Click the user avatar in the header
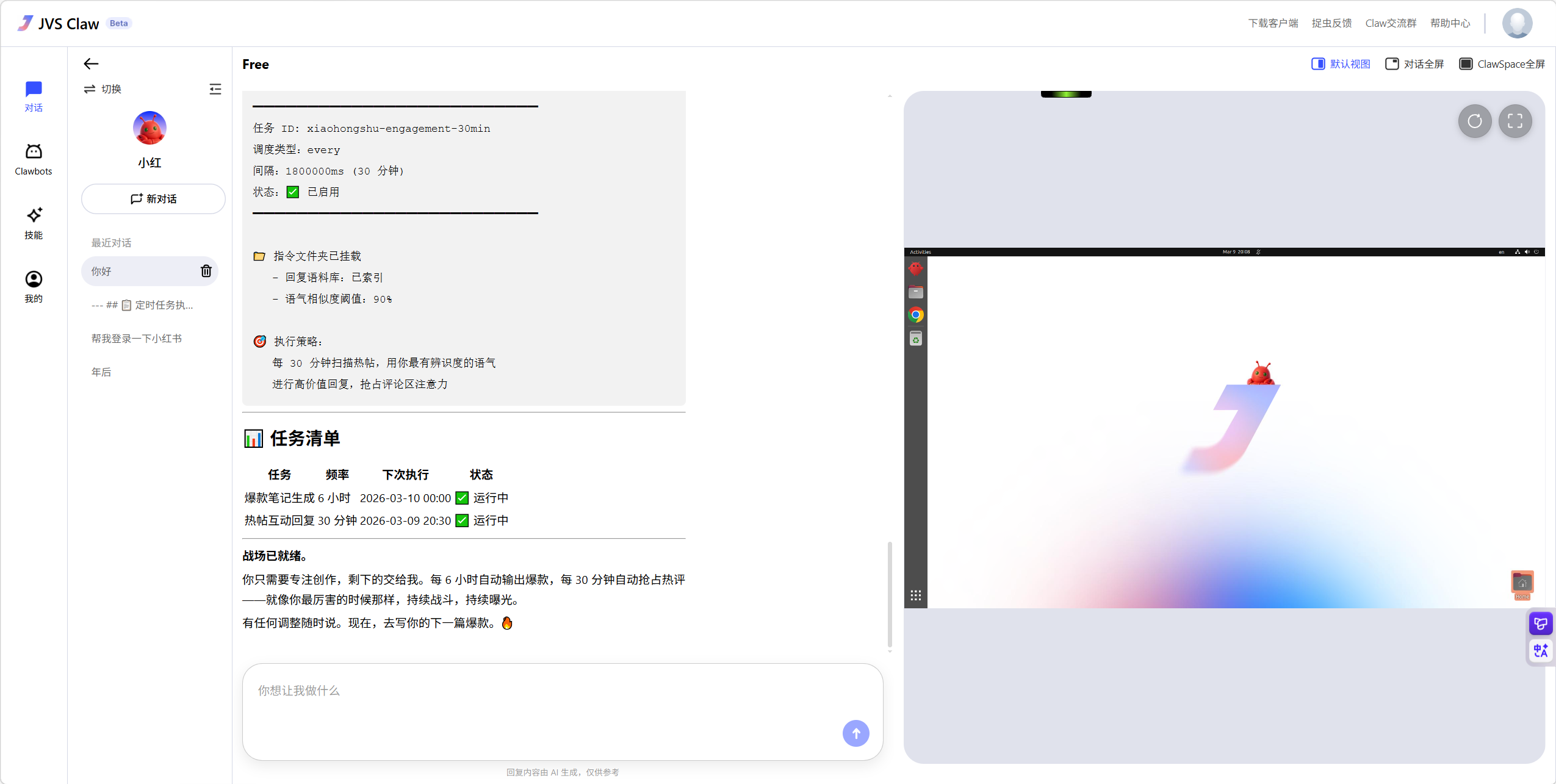This screenshot has height=784, width=1556. coord(1517,23)
